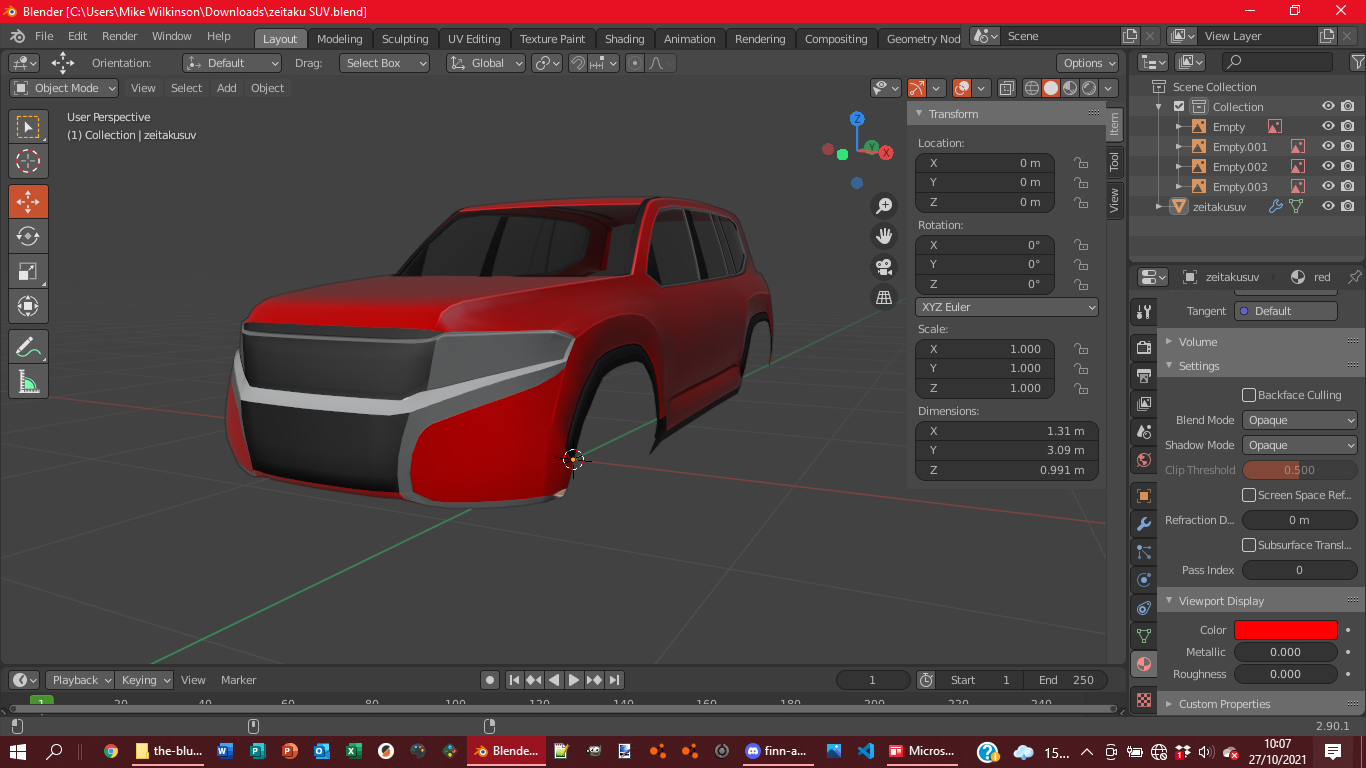Click the zoom magnifier viewport icon
The height and width of the screenshot is (768, 1366).
[x=884, y=206]
